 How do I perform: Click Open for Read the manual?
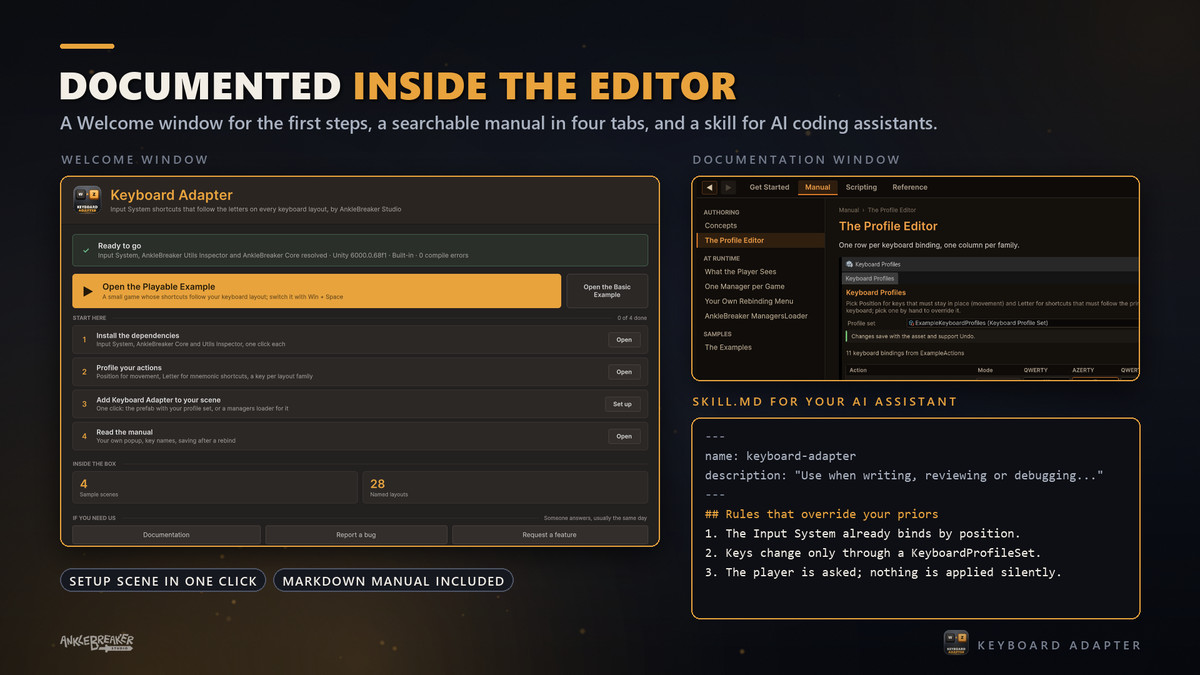pos(624,436)
